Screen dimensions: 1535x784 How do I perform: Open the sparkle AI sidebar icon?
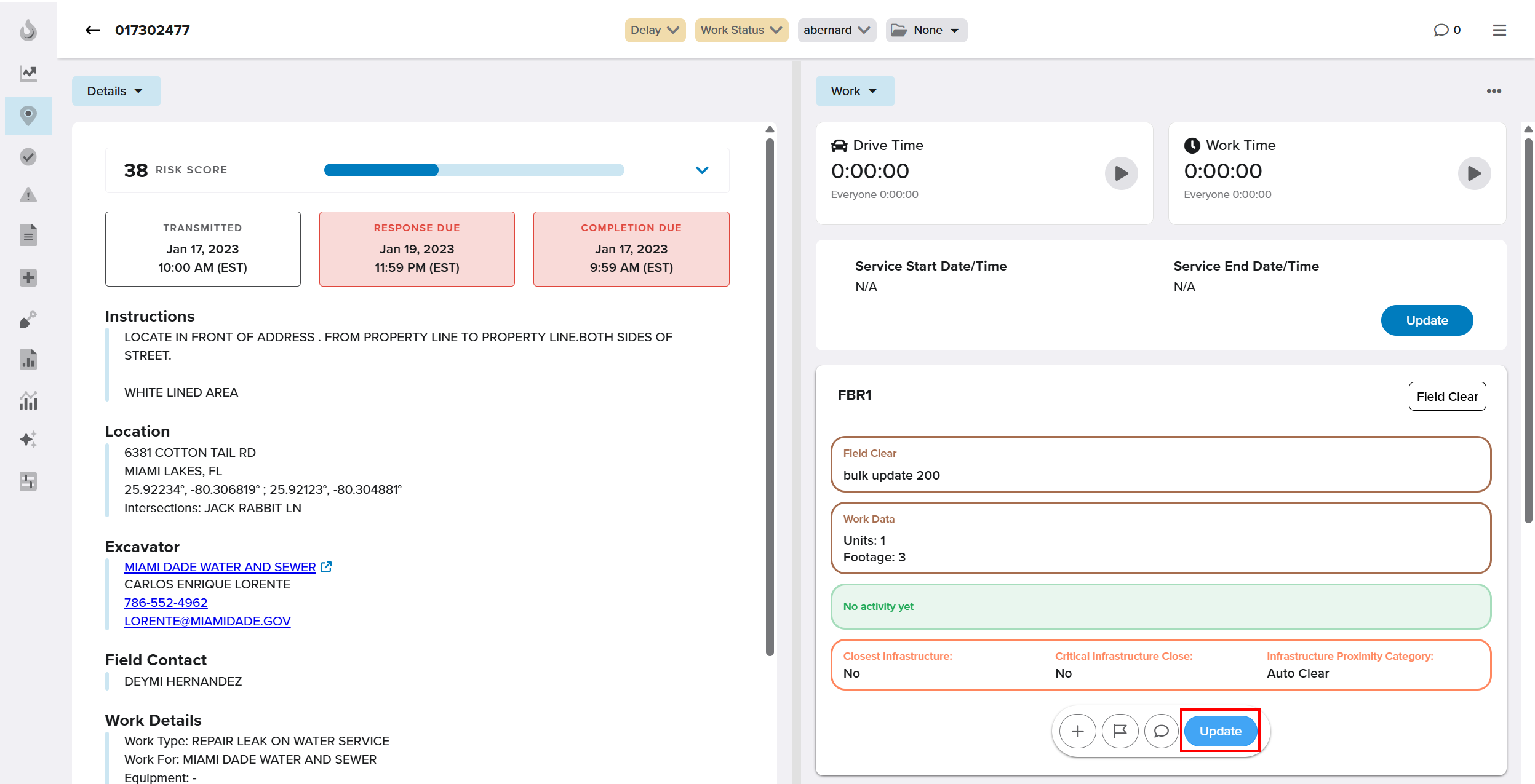point(28,439)
